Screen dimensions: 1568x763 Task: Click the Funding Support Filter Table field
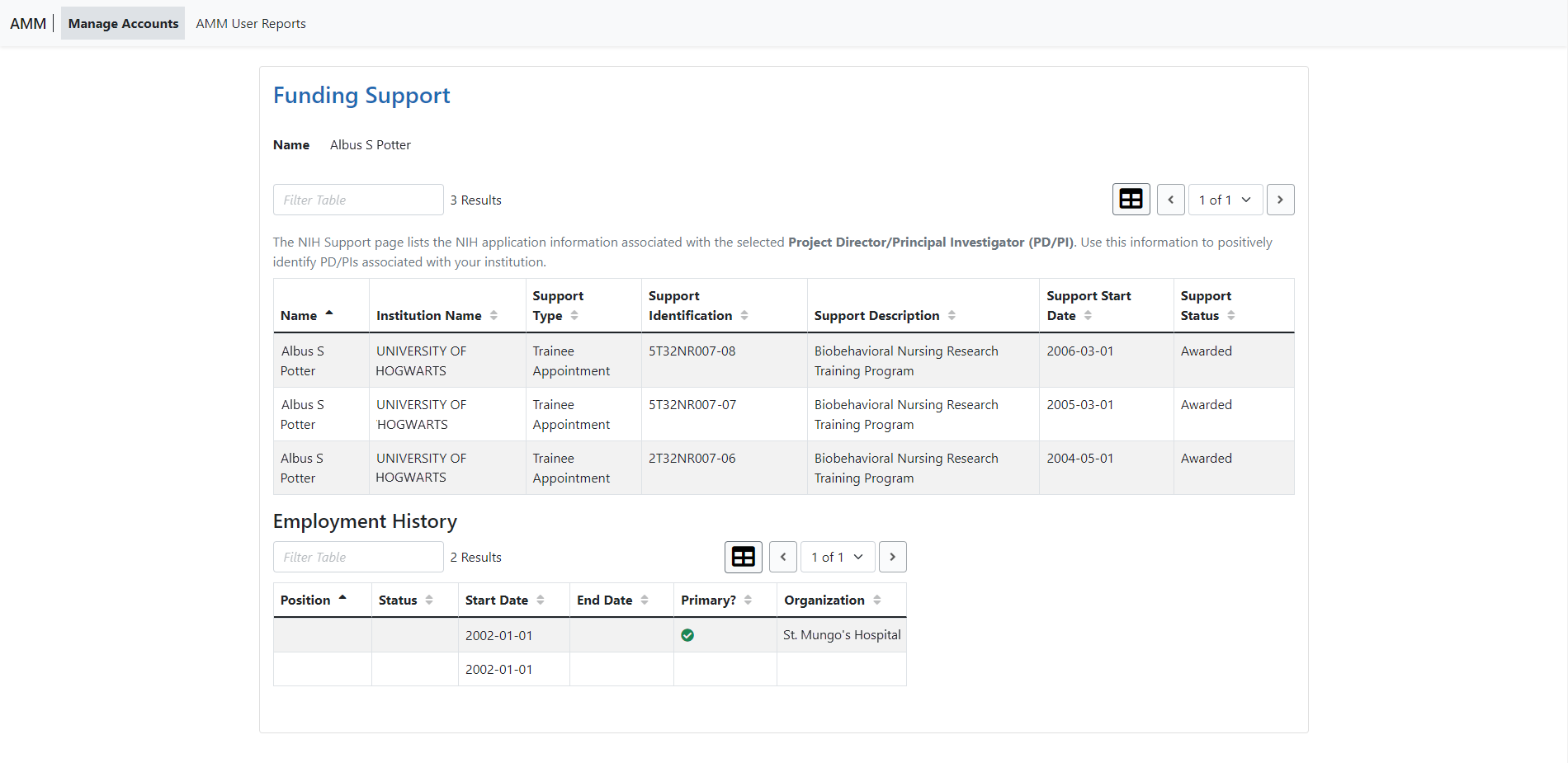click(x=358, y=200)
